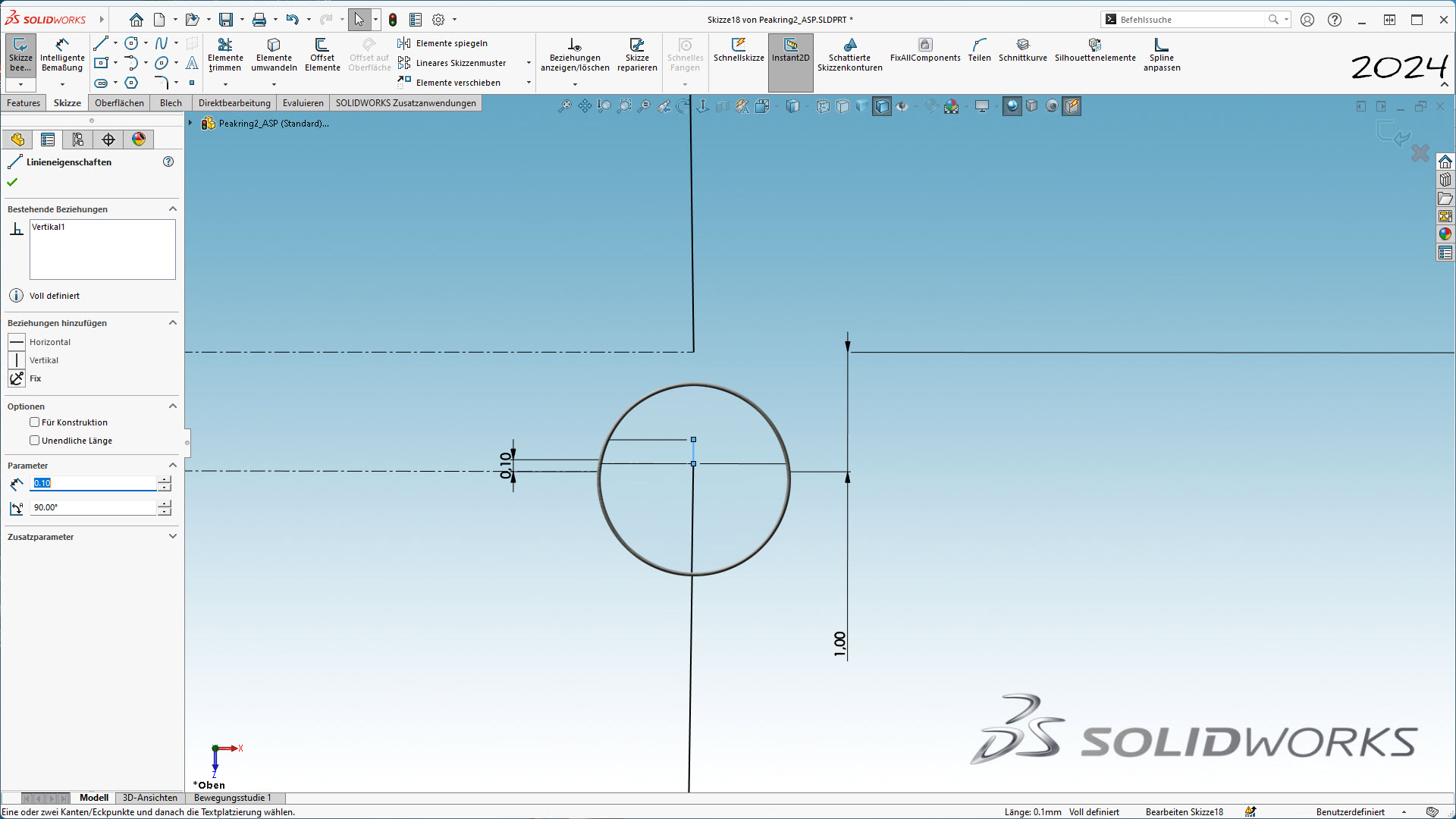Switch to Direktbearbeitung tab

pyautogui.click(x=234, y=103)
